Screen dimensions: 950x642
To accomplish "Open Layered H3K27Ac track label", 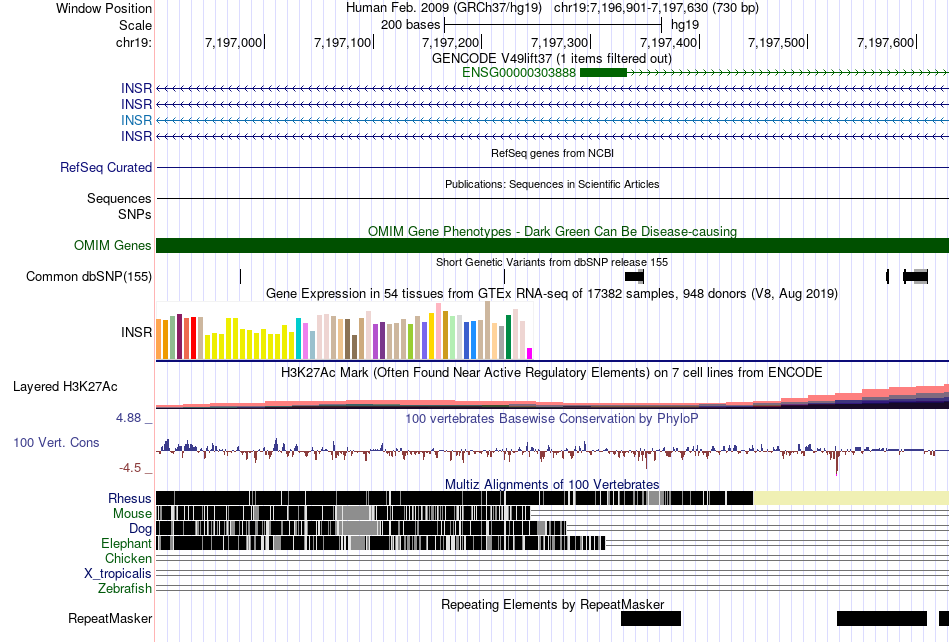I will 65,386.
